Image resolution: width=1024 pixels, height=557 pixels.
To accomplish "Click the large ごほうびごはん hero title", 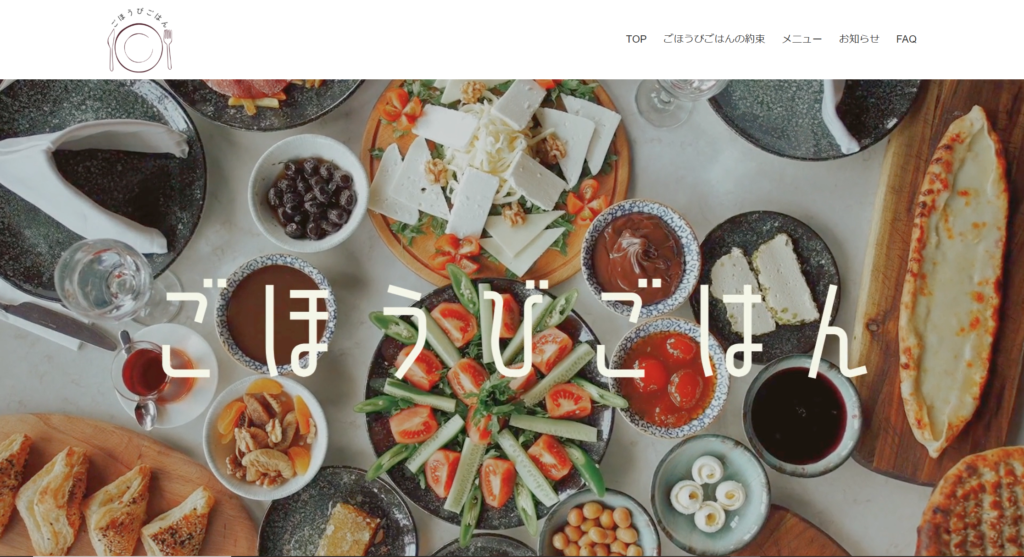I will click(x=514, y=334).
